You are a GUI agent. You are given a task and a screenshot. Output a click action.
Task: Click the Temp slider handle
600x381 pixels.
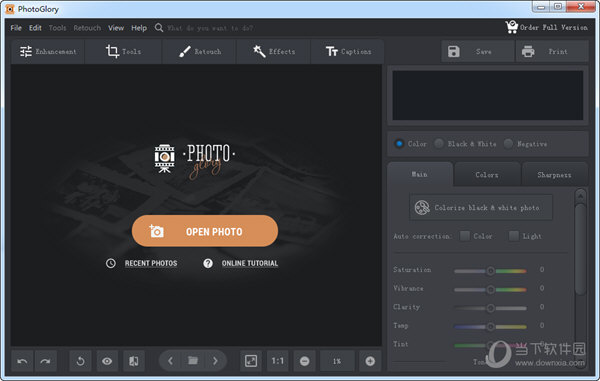pos(490,327)
